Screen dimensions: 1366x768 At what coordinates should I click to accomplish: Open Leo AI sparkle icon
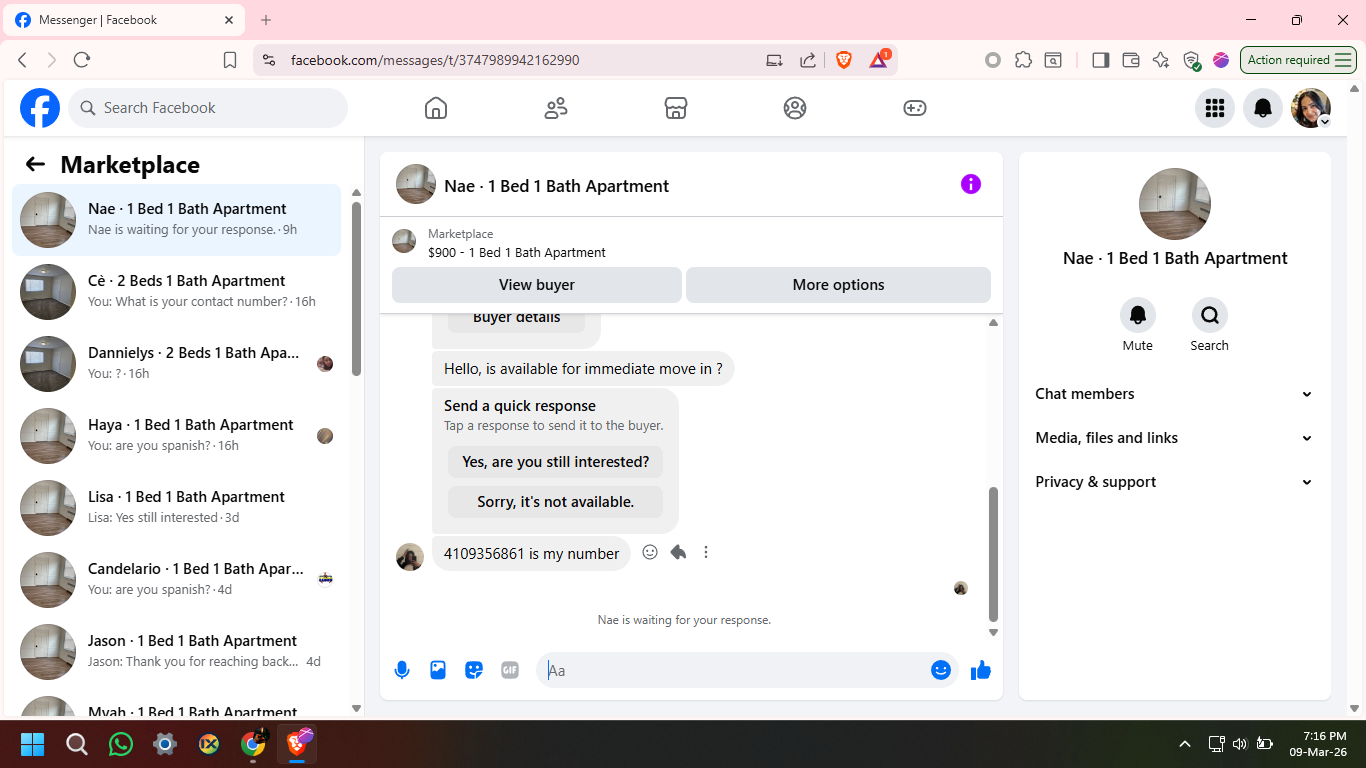(1161, 60)
